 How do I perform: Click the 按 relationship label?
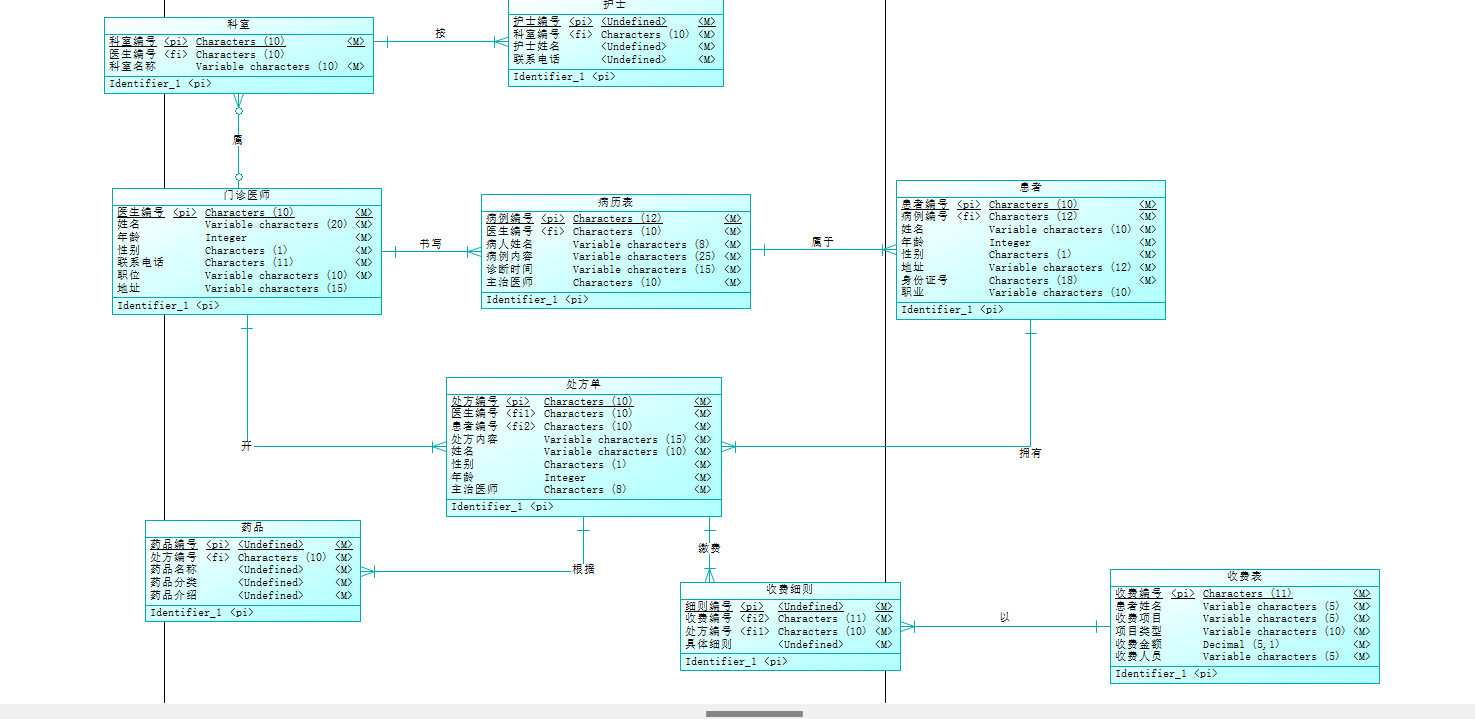coord(440,33)
